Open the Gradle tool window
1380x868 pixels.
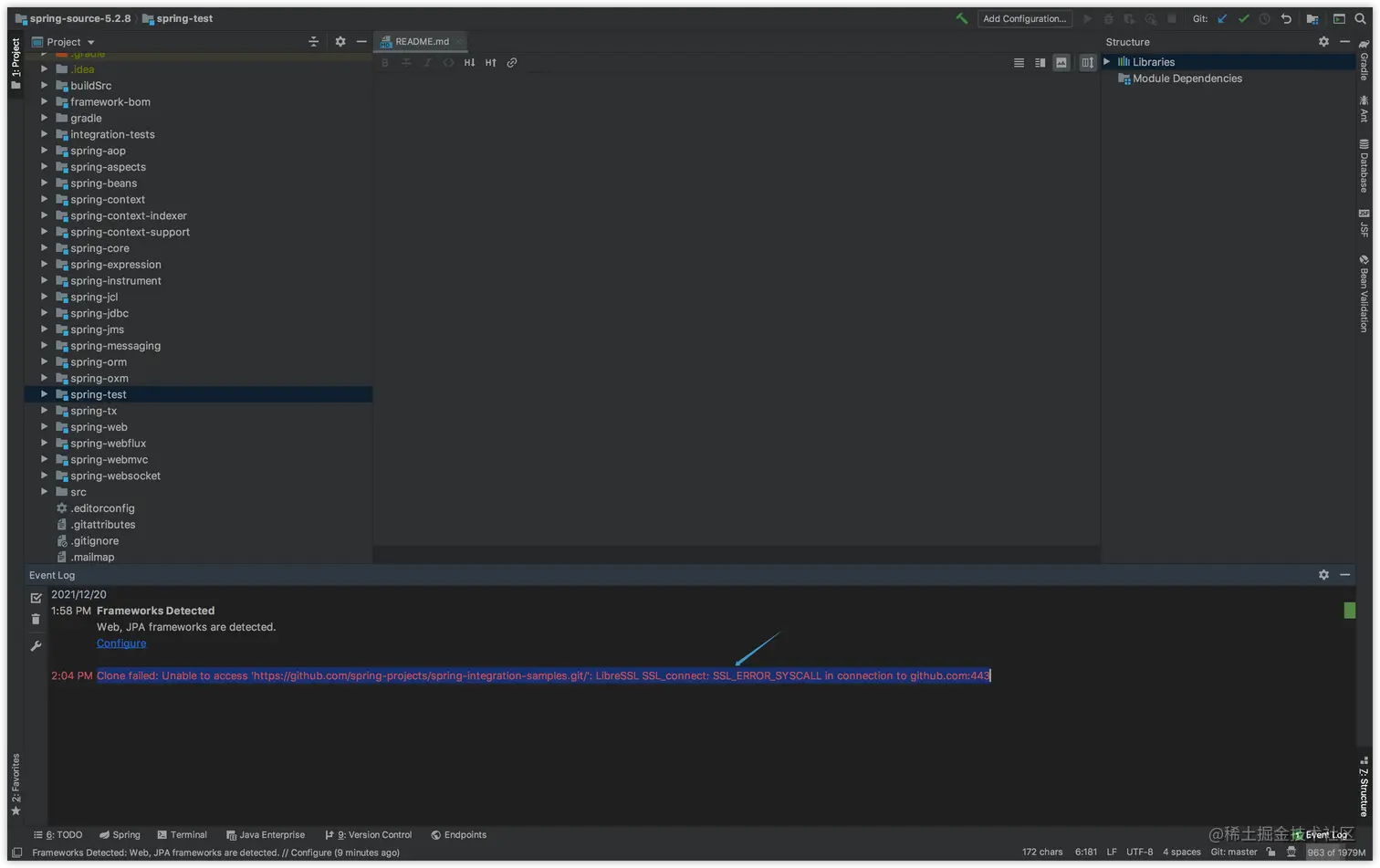[x=1364, y=59]
